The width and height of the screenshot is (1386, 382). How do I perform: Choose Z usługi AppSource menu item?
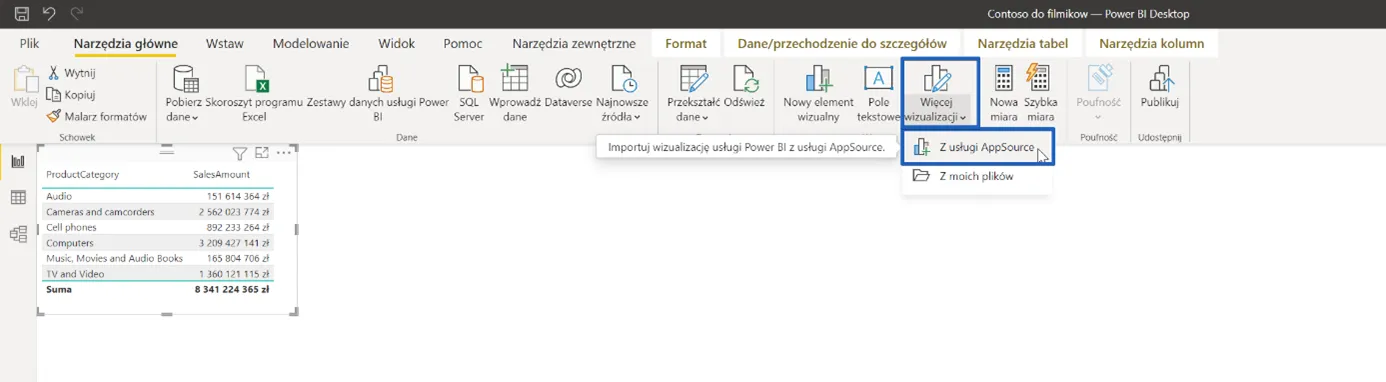point(978,147)
